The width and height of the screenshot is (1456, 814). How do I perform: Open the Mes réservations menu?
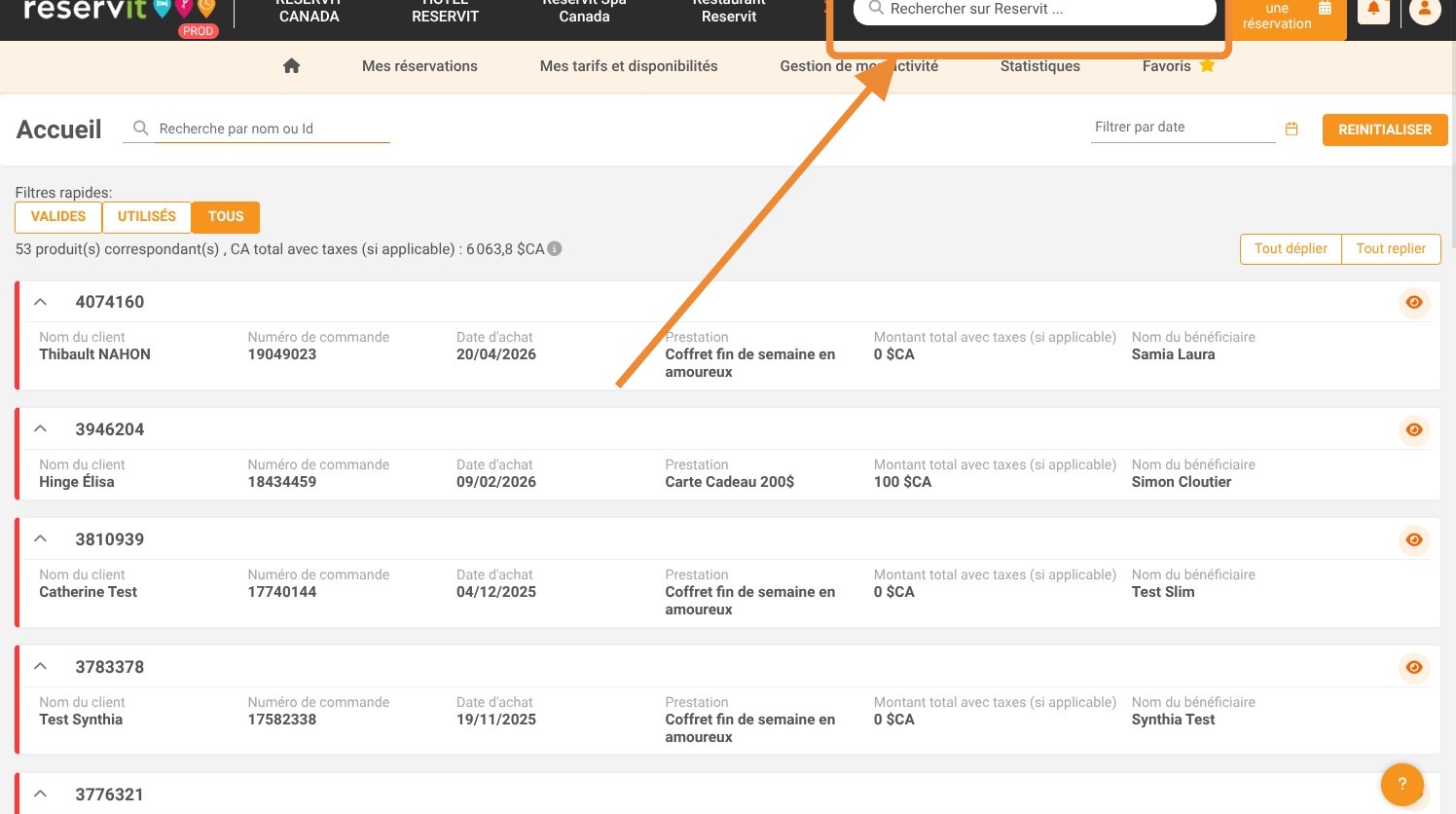[419, 66]
